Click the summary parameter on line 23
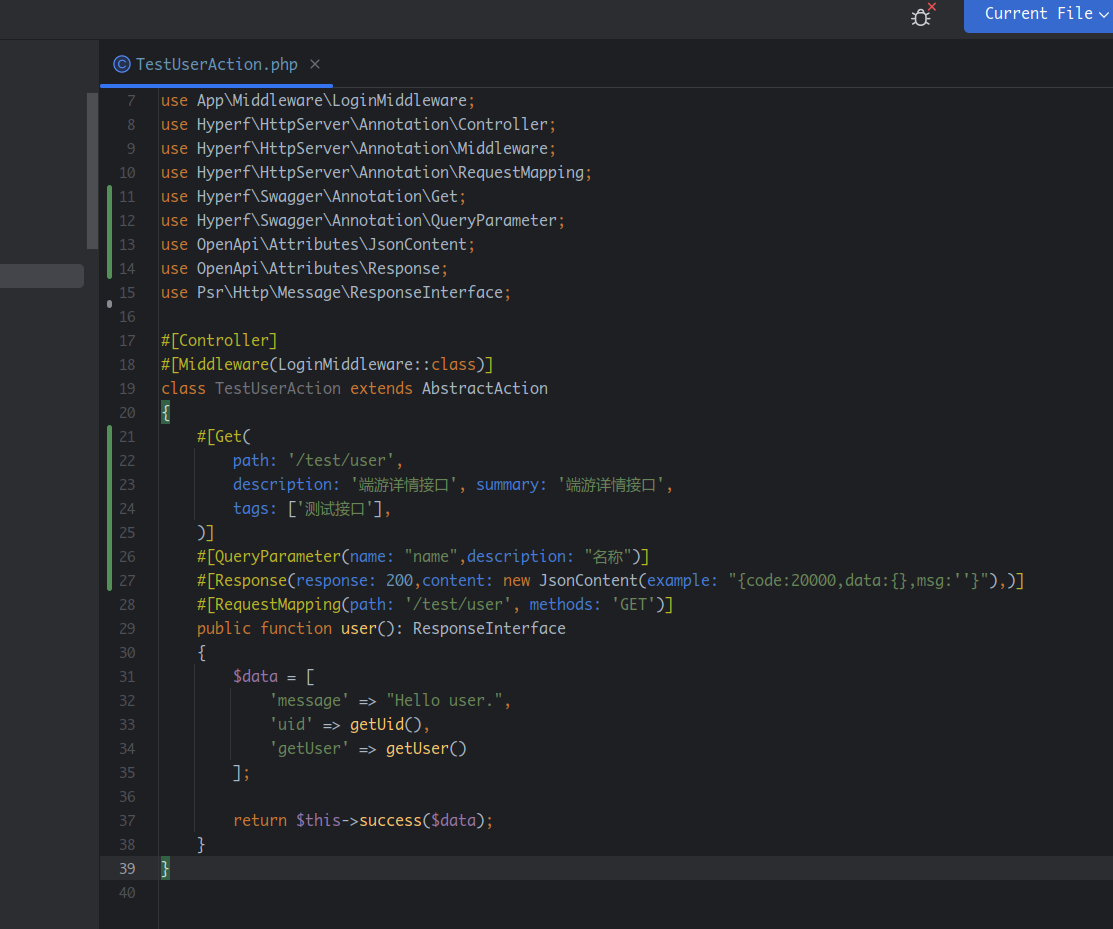The width and height of the screenshot is (1113, 929). (x=511, y=485)
